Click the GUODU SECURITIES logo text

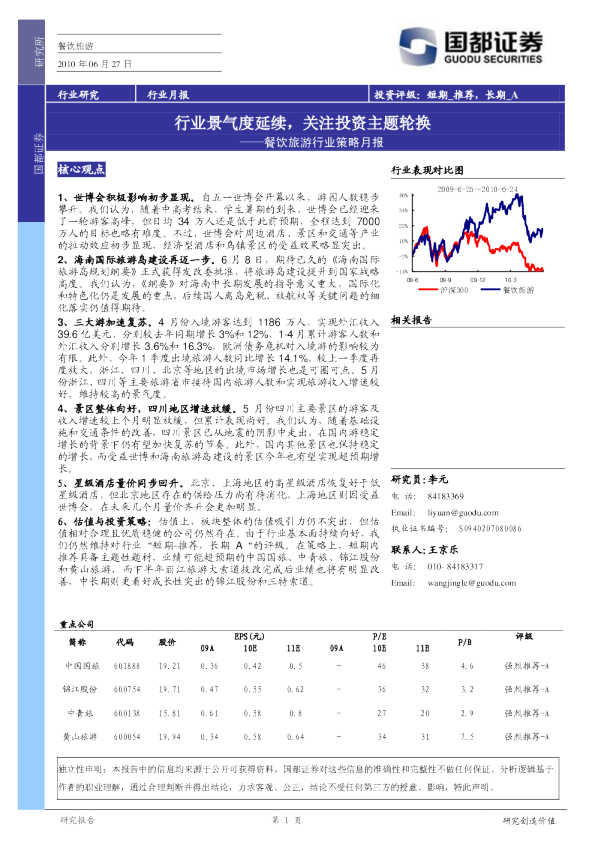pos(493,59)
